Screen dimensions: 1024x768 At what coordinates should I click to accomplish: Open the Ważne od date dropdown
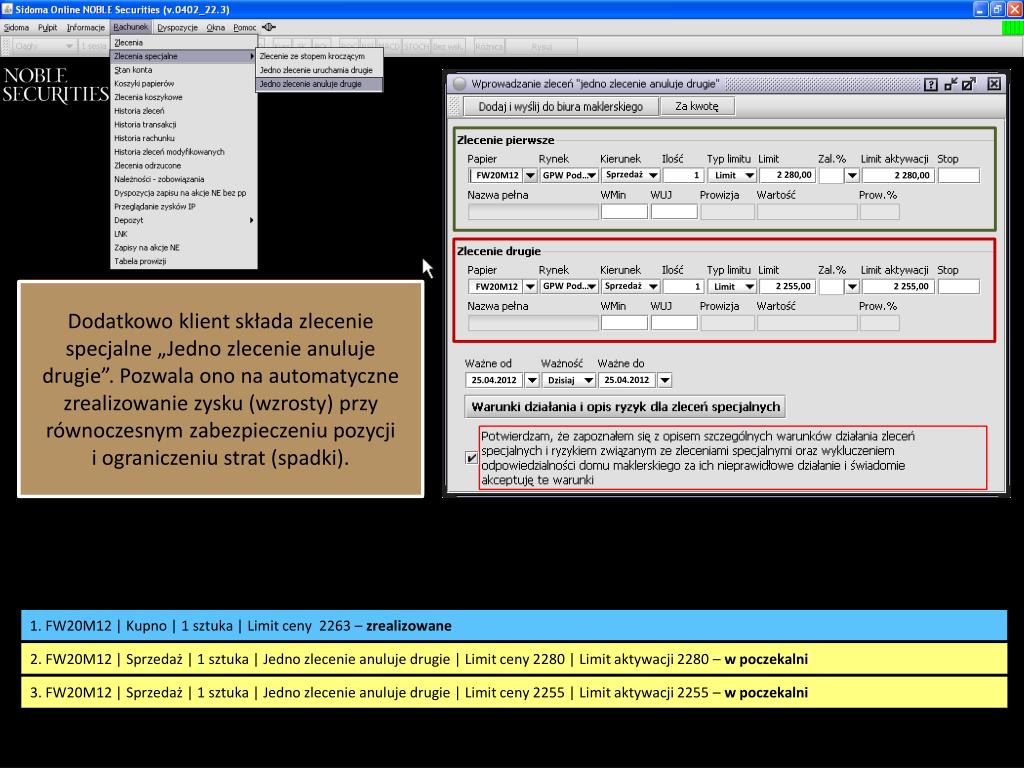[x=532, y=380]
